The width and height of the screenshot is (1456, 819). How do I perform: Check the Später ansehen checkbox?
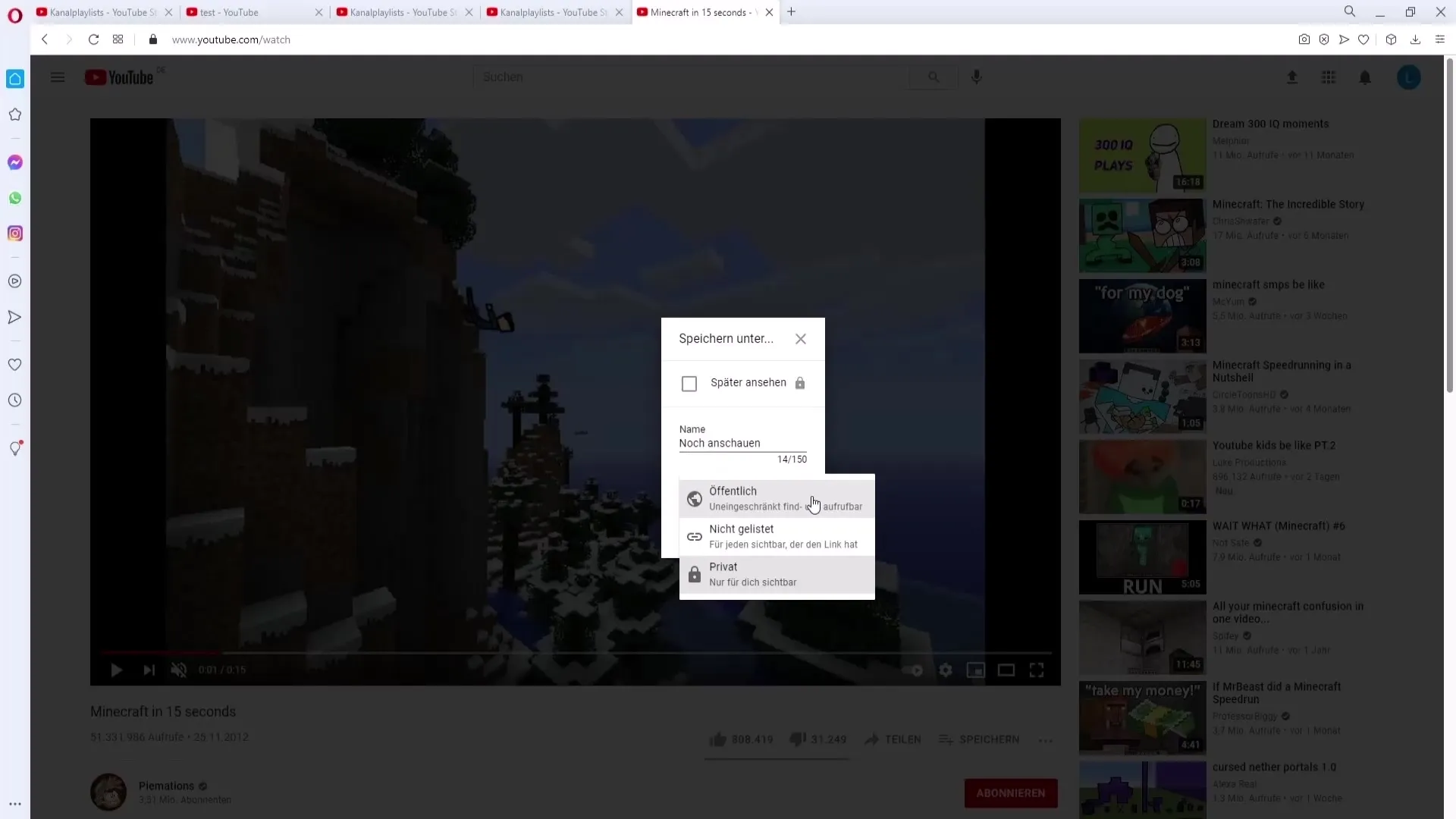689,384
